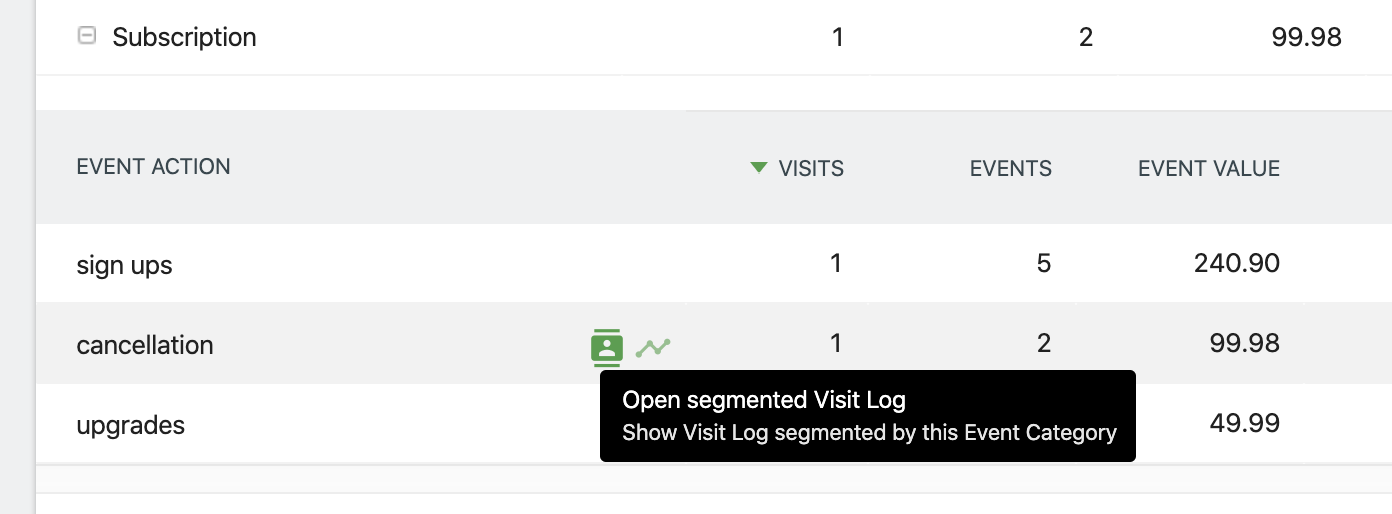This screenshot has width=1392, height=514.
Task: Click sign ups visits count
Action: tap(835, 264)
